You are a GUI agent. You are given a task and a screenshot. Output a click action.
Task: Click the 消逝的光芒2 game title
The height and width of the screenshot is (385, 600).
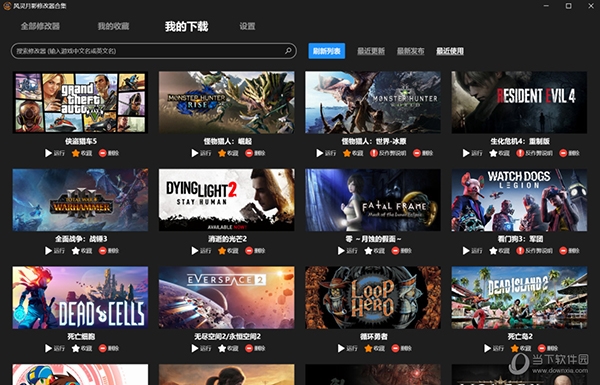pyautogui.click(x=227, y=239)
